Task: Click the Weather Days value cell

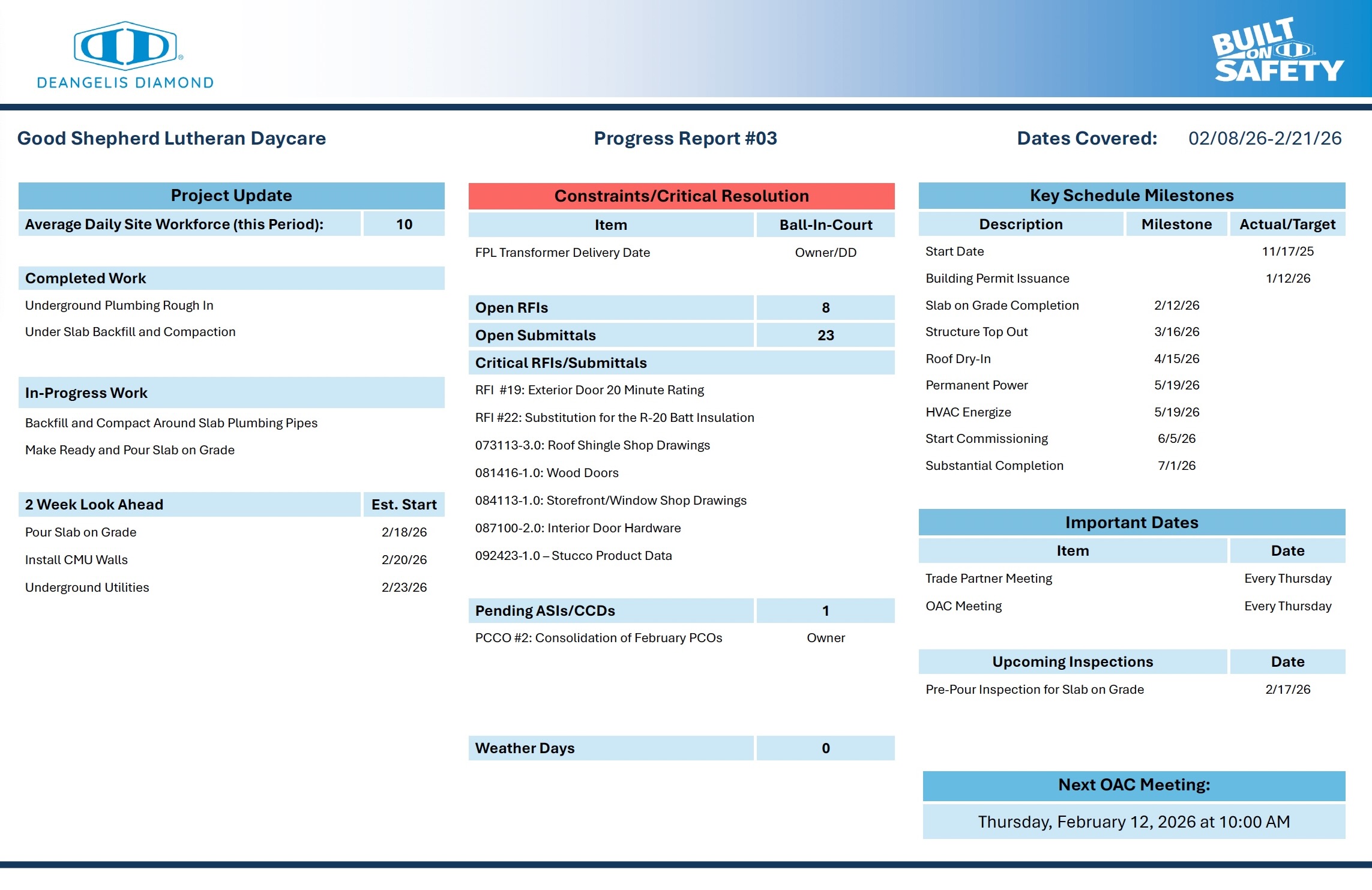Action: tap(825, 748)
